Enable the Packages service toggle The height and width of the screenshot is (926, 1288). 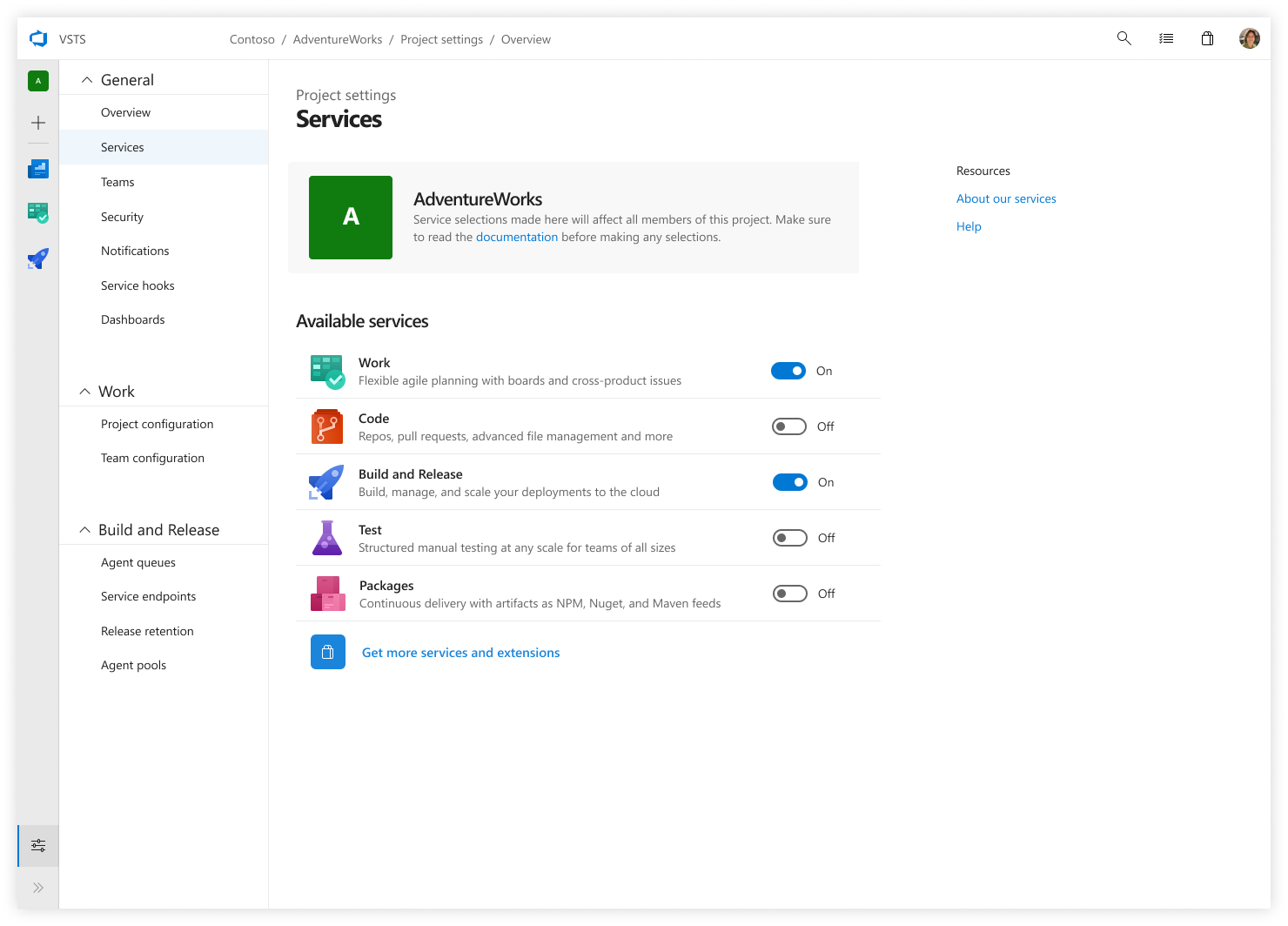[x=790, y=594]
